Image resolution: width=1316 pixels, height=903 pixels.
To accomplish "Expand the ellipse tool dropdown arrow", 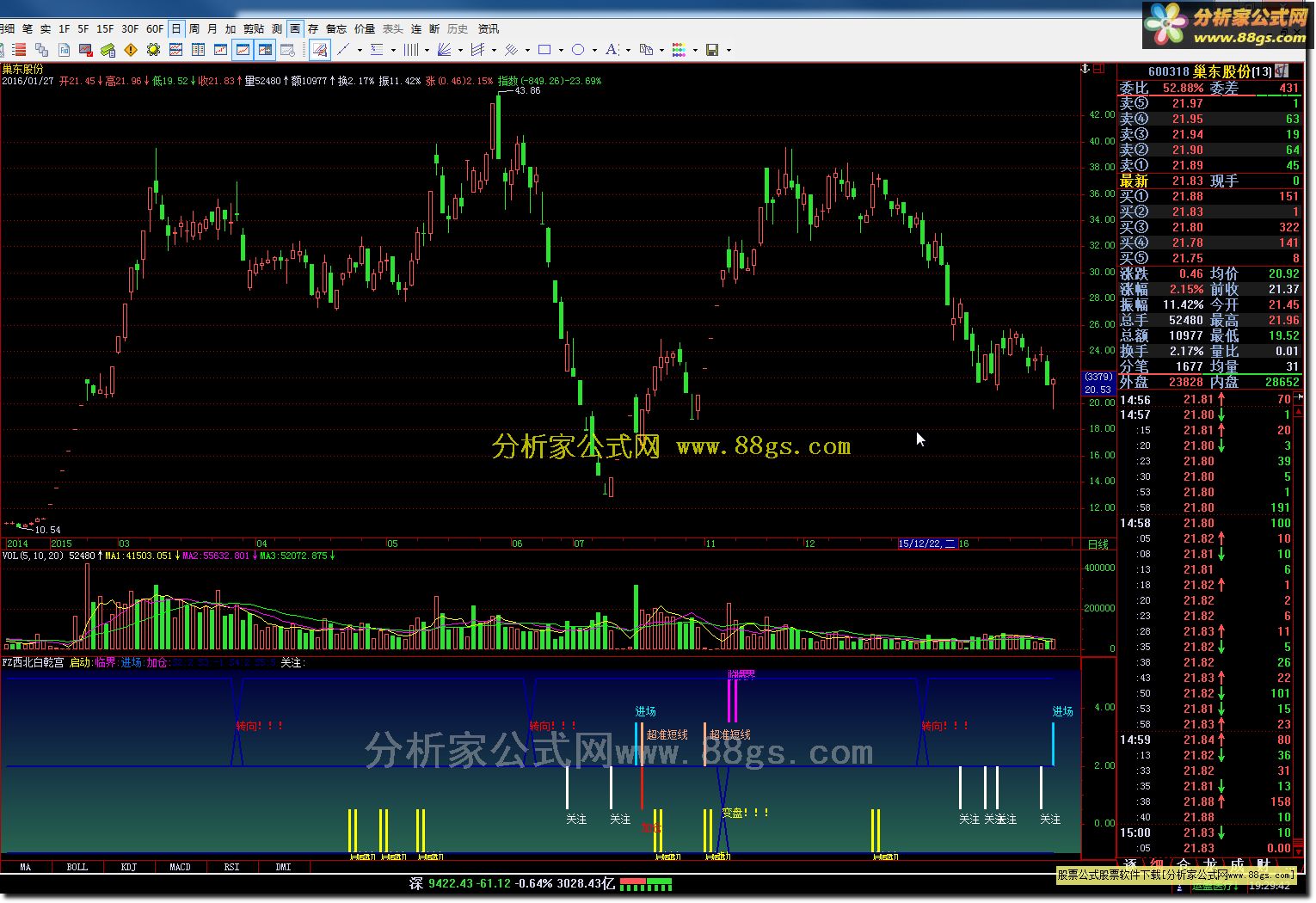I will [594, 50].
